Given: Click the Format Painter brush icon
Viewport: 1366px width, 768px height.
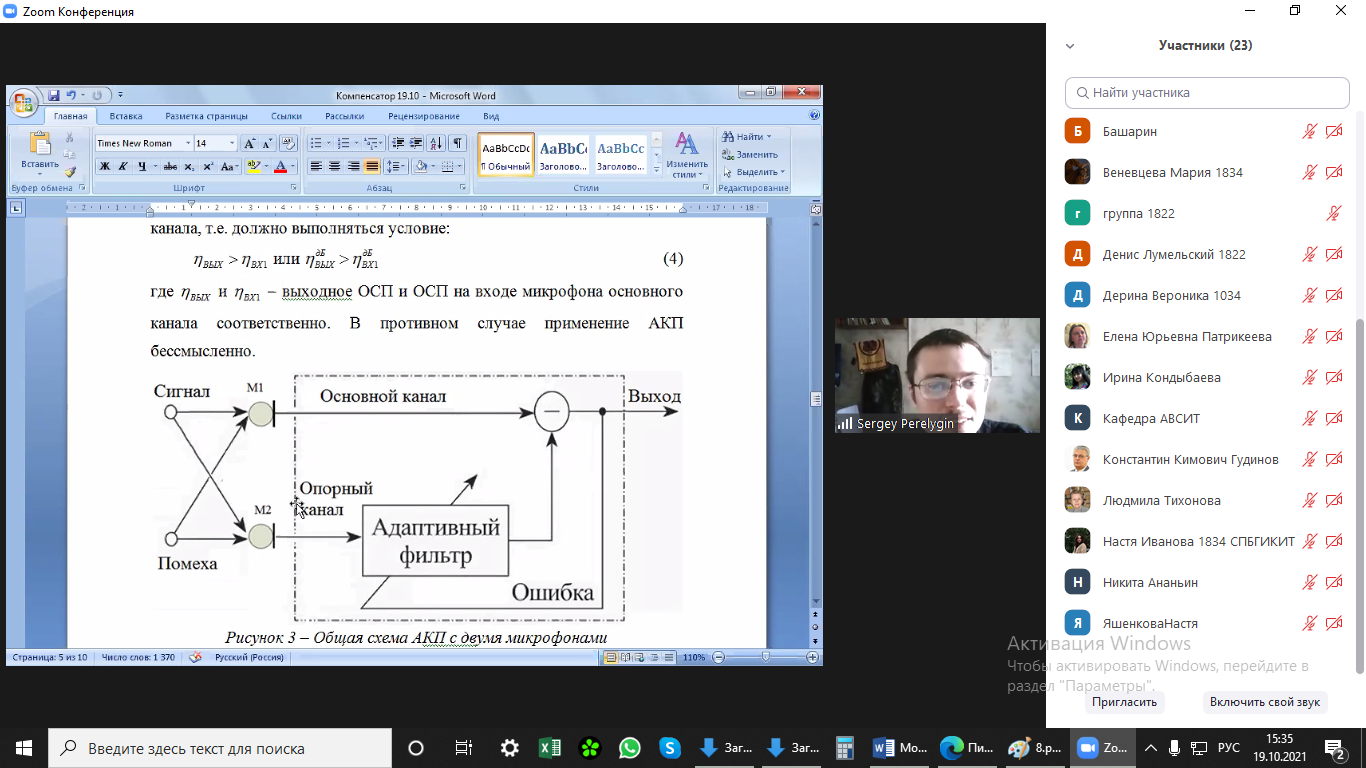Looking at the screenshot, I should coord(70,171).
